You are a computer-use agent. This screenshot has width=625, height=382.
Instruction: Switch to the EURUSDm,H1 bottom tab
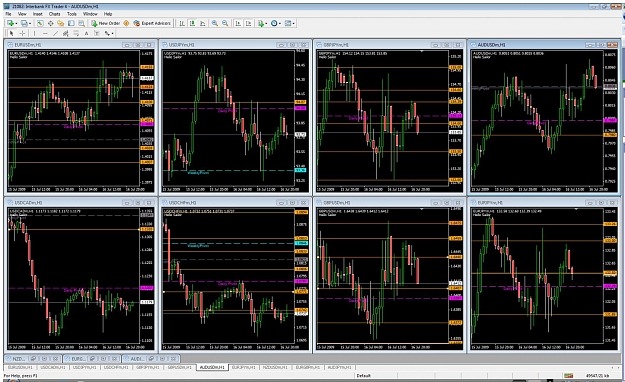click(x=20, y=367)
